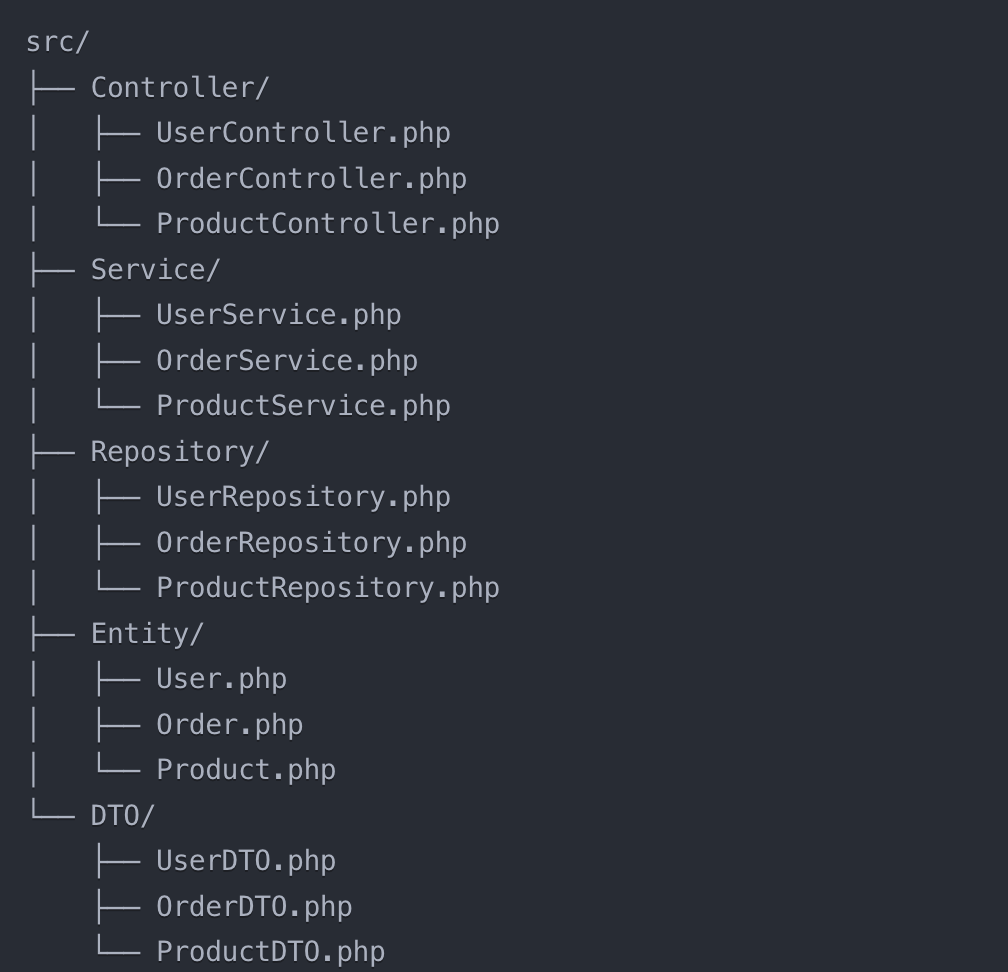Select the Repository/ directory
Screen dimensions: 1008x972
point(180,452)
